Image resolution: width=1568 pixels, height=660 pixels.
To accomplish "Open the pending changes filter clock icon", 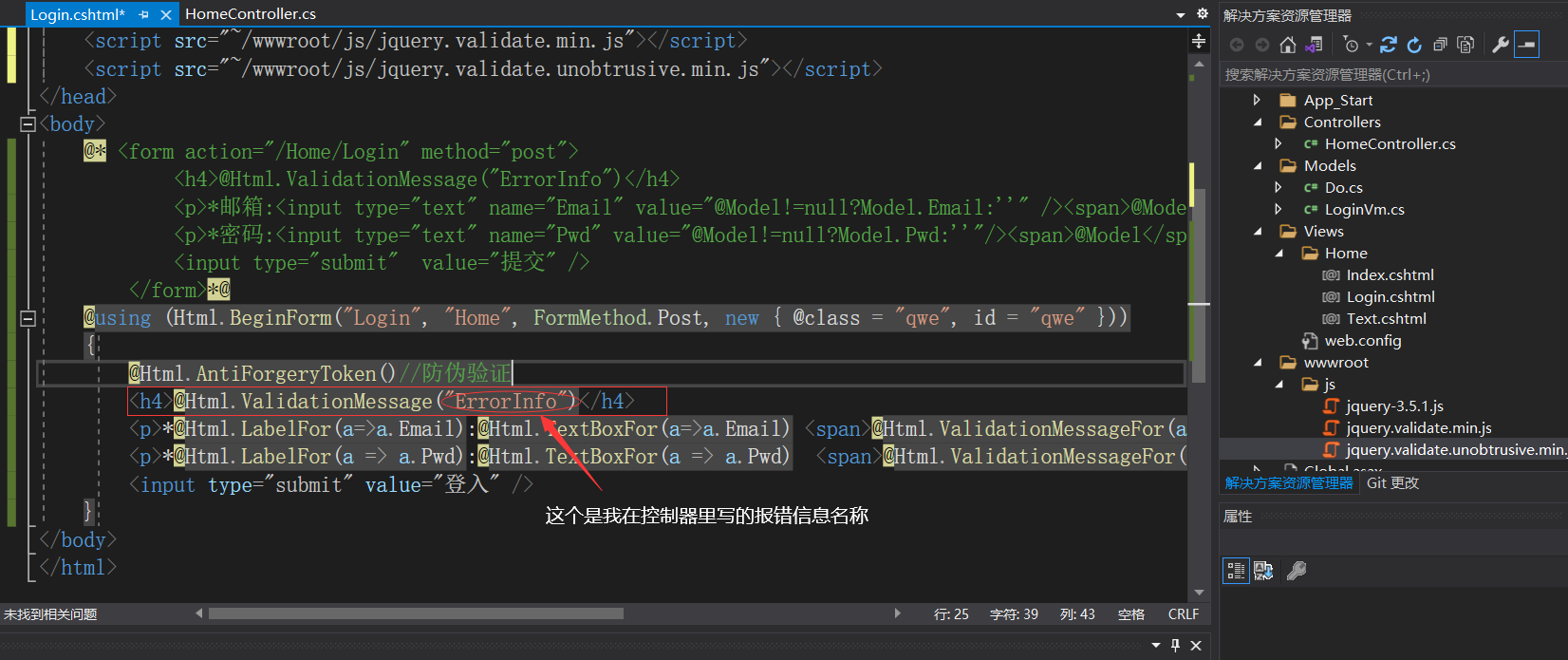I will point(1352,45).
